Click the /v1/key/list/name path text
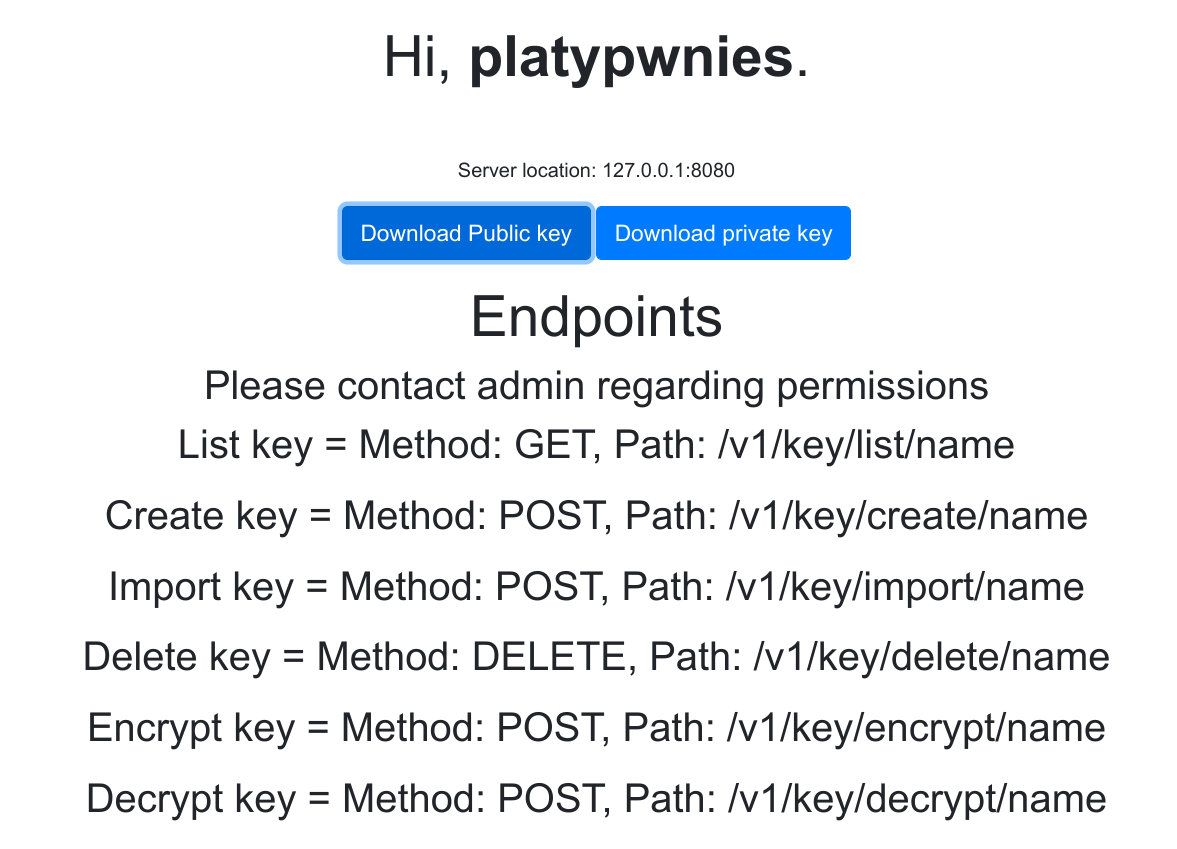The height and width of the screenshot is (849, 1177). pos(867,445)
